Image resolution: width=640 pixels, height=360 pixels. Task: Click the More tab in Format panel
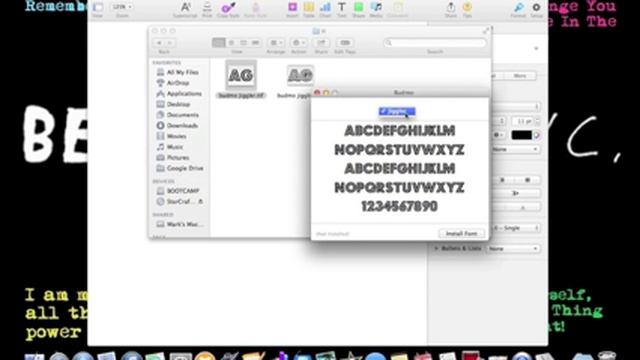[x=520, y=76]
